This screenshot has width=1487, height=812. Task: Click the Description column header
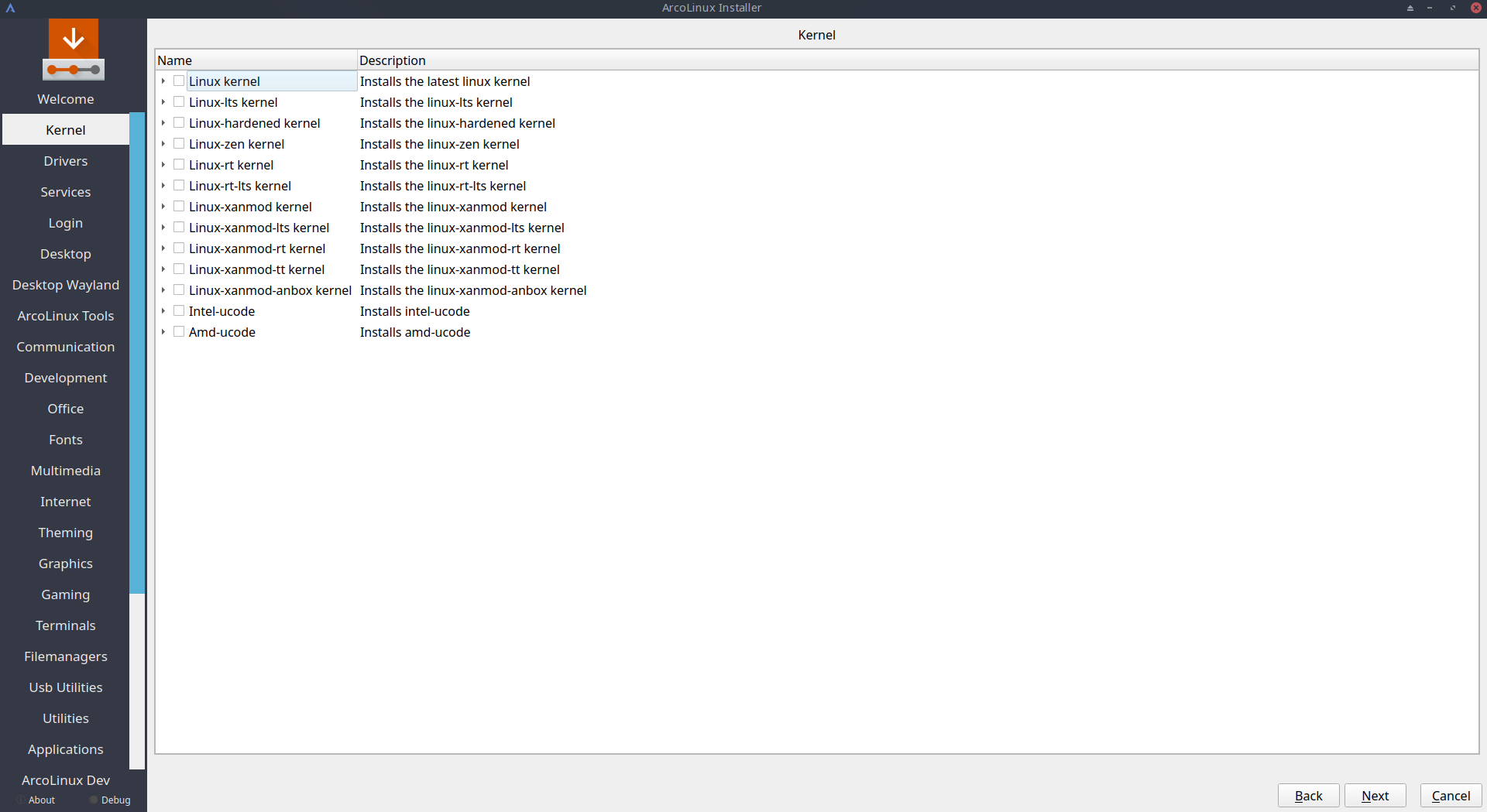(x=918, y=60)
